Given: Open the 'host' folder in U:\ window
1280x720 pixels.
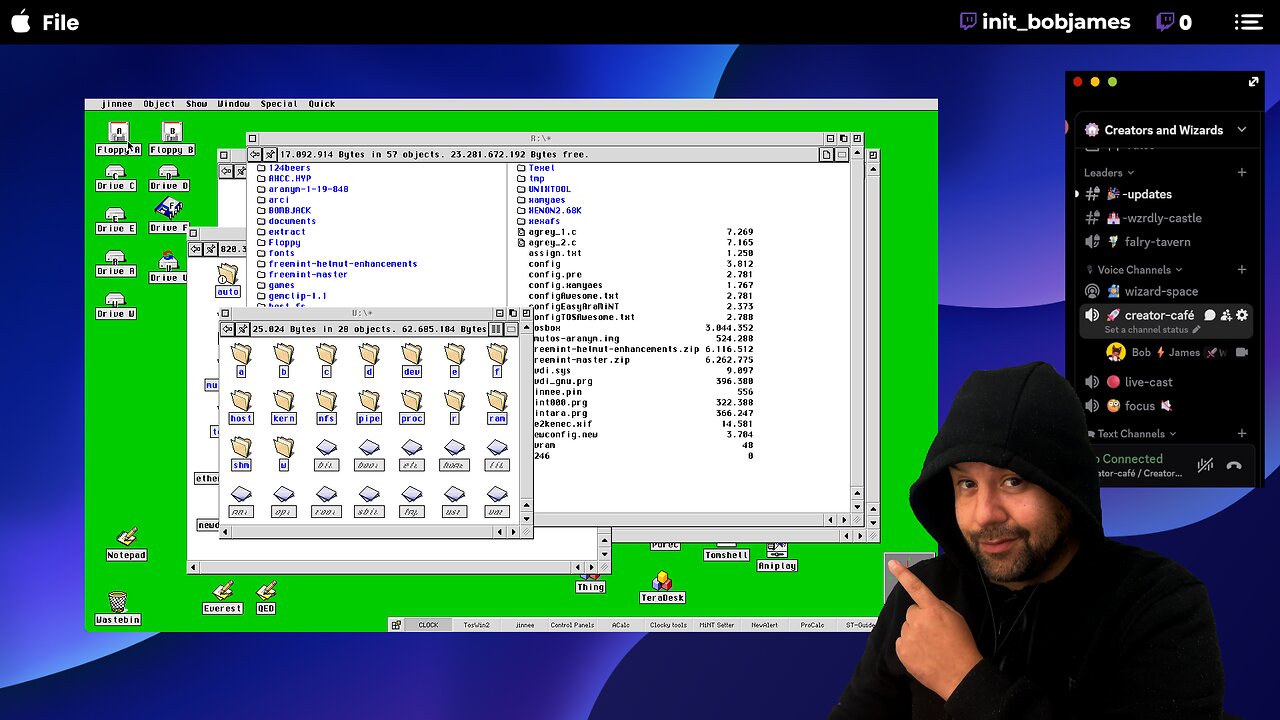Looking at the screenshot, I should 241,407.
